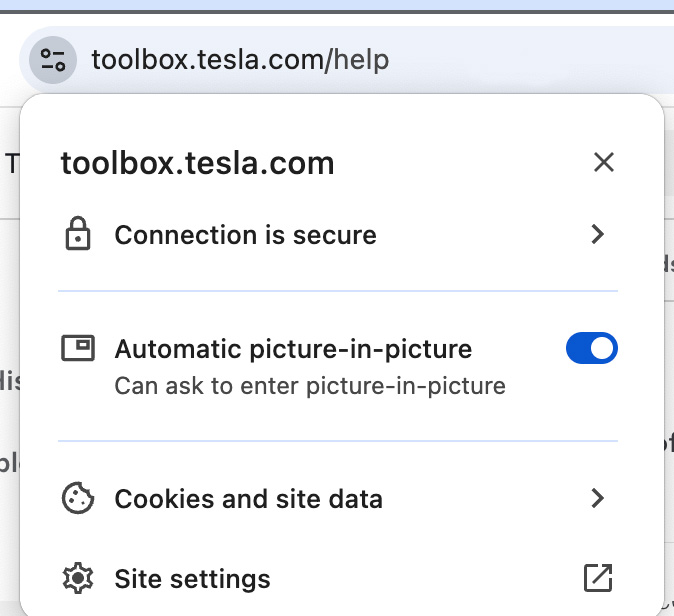Click the cookie icon
Viewport: 674px width, 616px height.
(x=78, y=498)
